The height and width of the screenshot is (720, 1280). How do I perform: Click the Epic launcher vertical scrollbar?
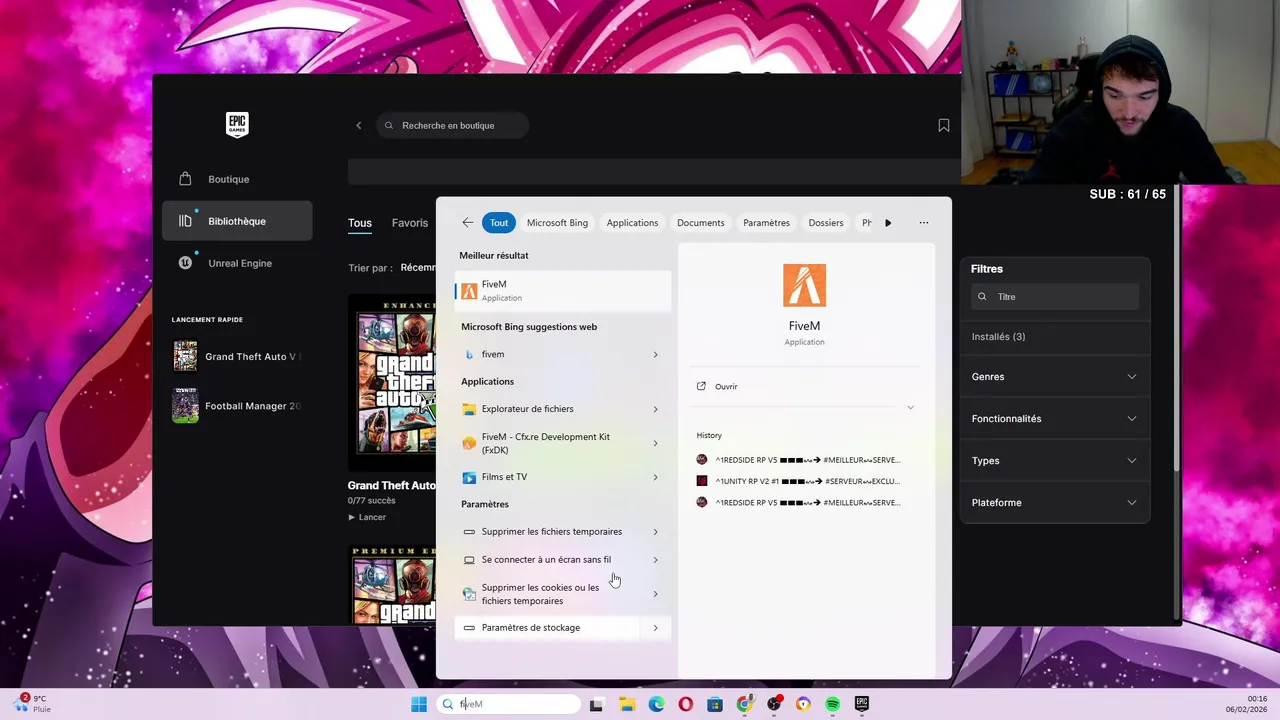coord(1177,330)
